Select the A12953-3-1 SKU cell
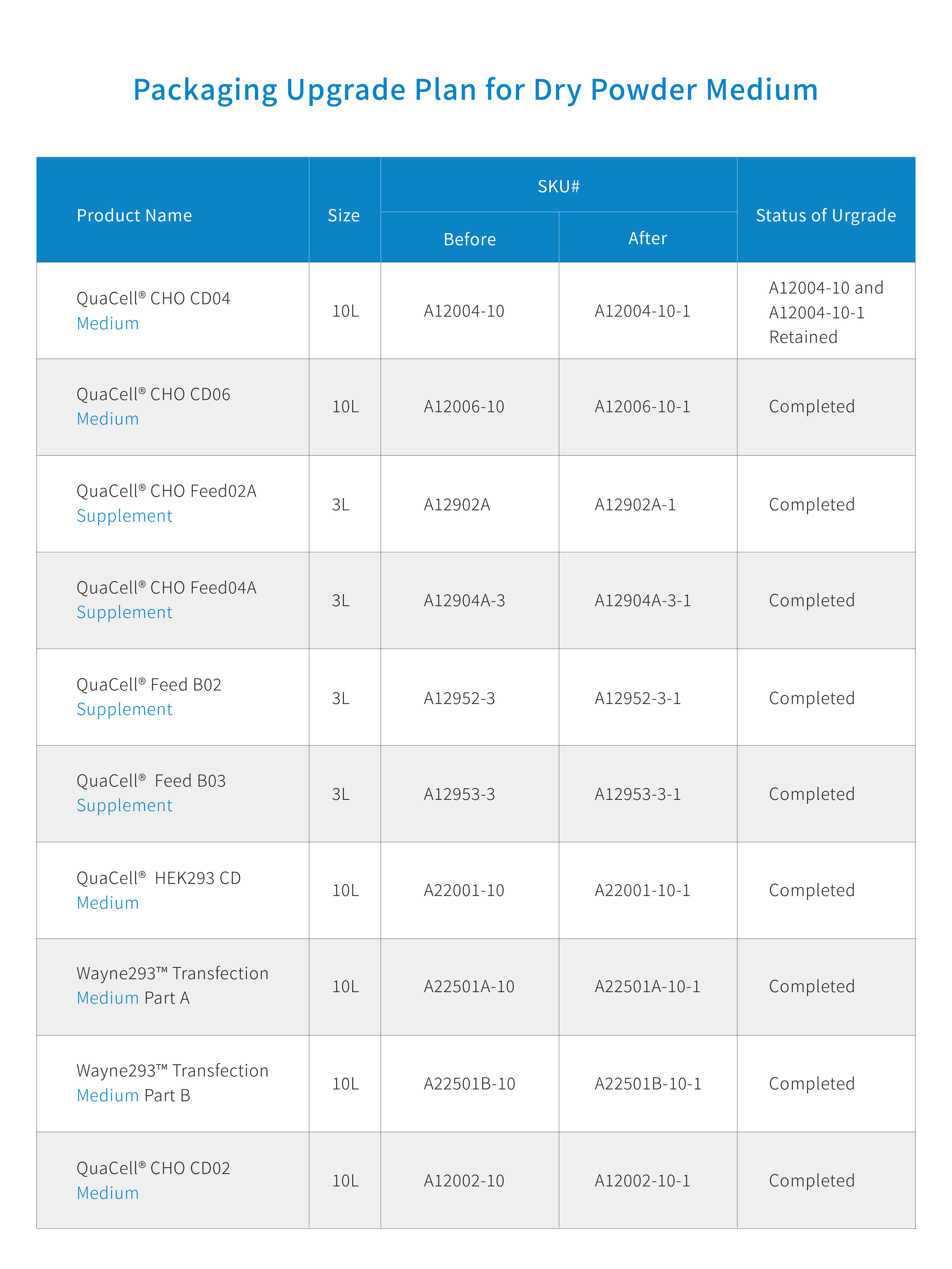The height and width of the screenshot is (1269, 952). coord(638,794)
